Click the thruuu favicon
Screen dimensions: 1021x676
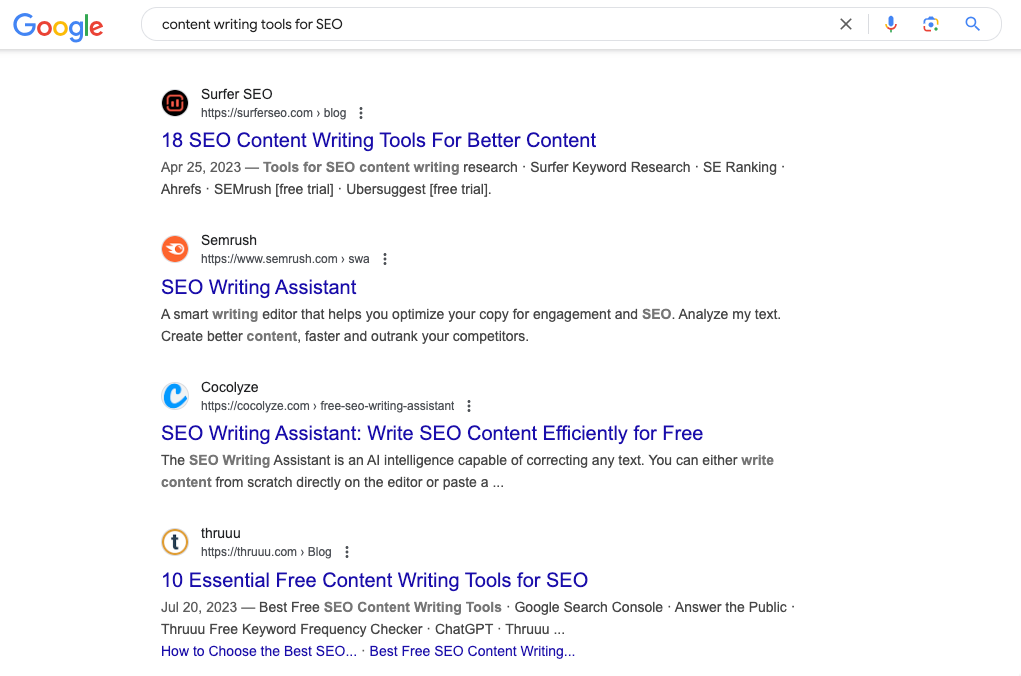pyautogui.click(x=175, y=542)
